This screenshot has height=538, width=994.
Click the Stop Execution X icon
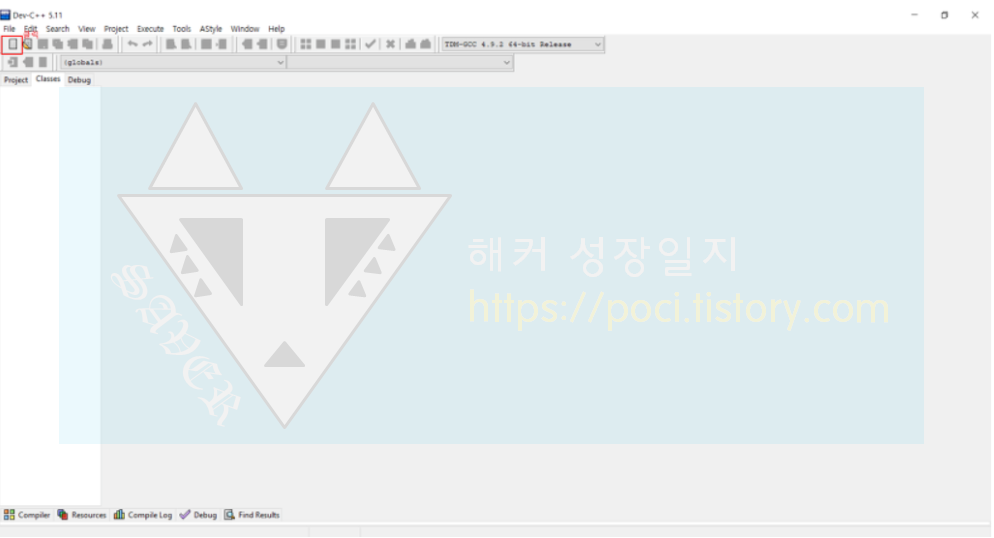pos(390,44)
